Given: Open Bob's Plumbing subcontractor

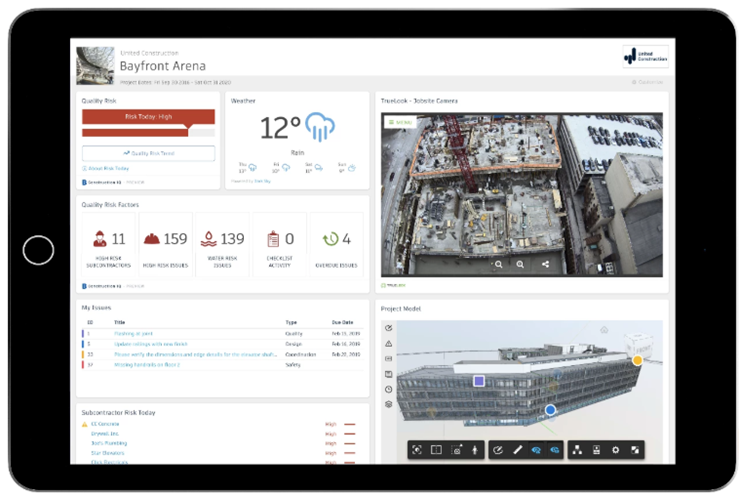Looking at the screenshot, I should click(x=109, y=444).
